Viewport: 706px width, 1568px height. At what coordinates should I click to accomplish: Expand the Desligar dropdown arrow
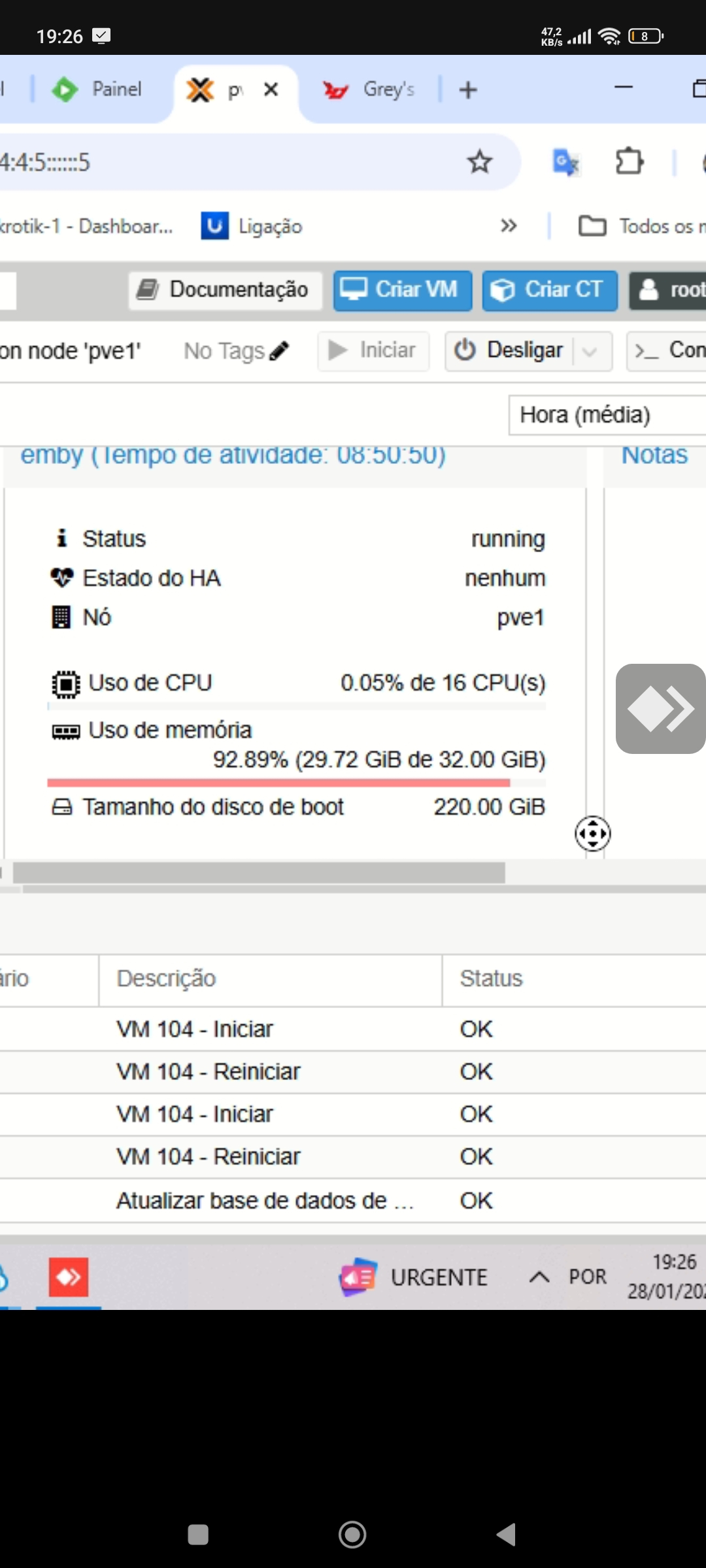click(590, 351)
